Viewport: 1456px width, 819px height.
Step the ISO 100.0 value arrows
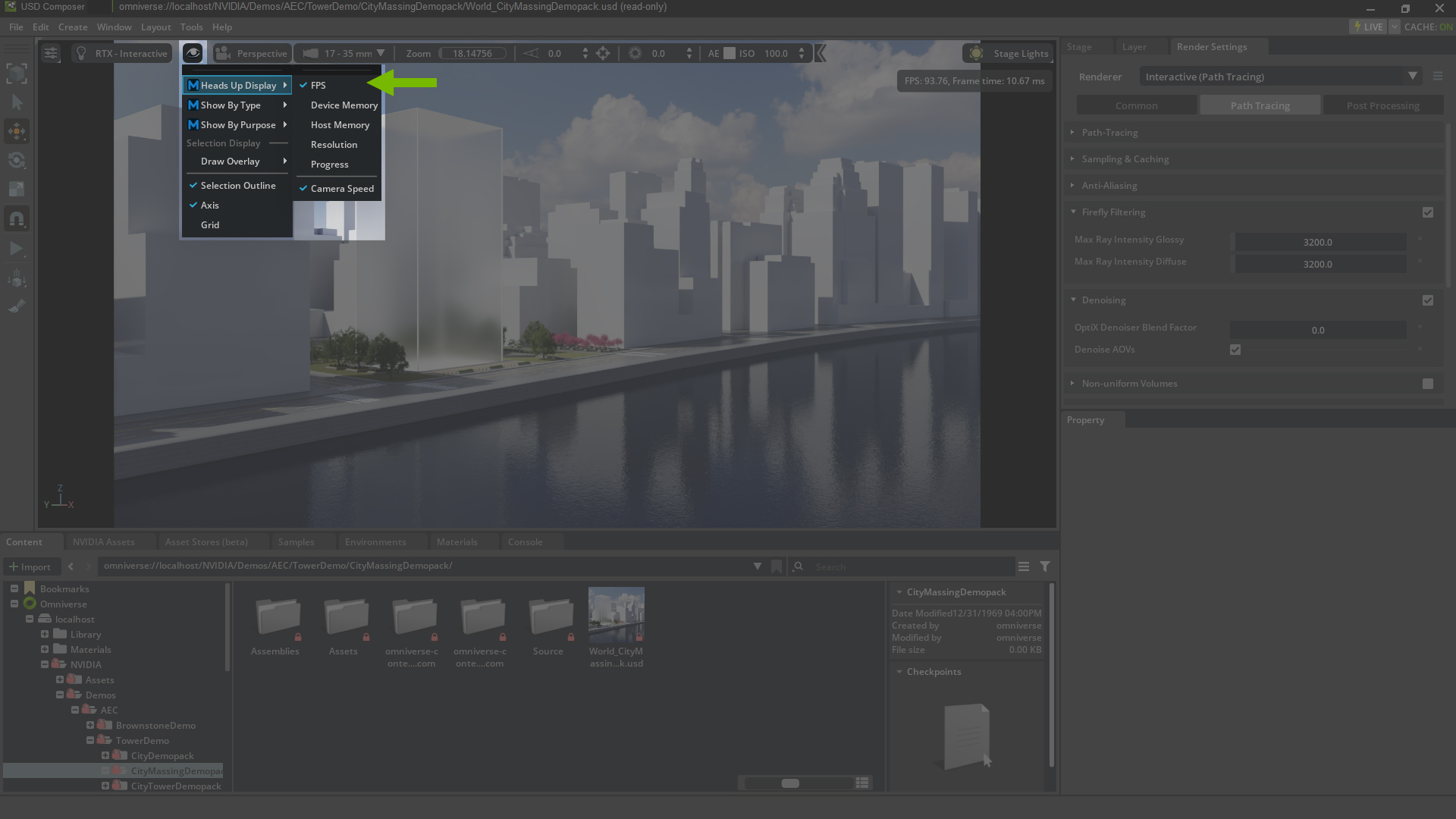coord(802,53)
